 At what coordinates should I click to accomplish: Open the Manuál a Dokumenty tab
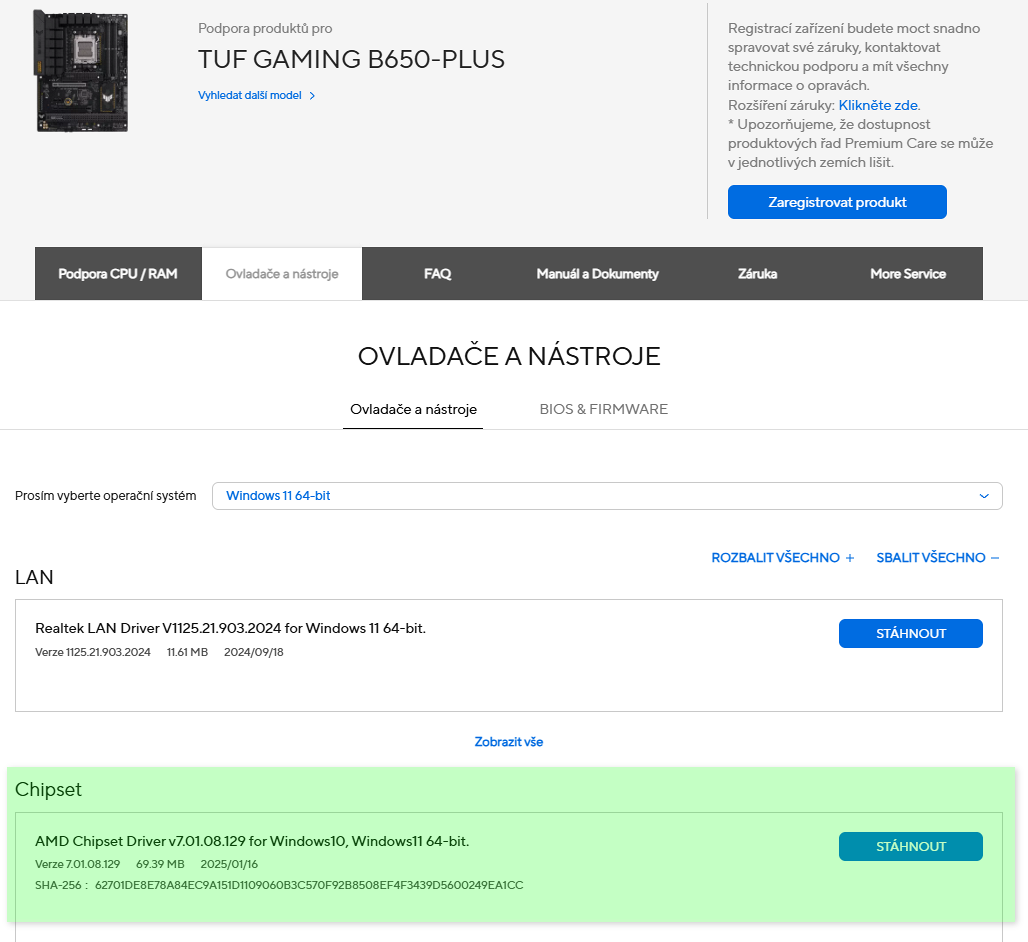coord(597,274)
